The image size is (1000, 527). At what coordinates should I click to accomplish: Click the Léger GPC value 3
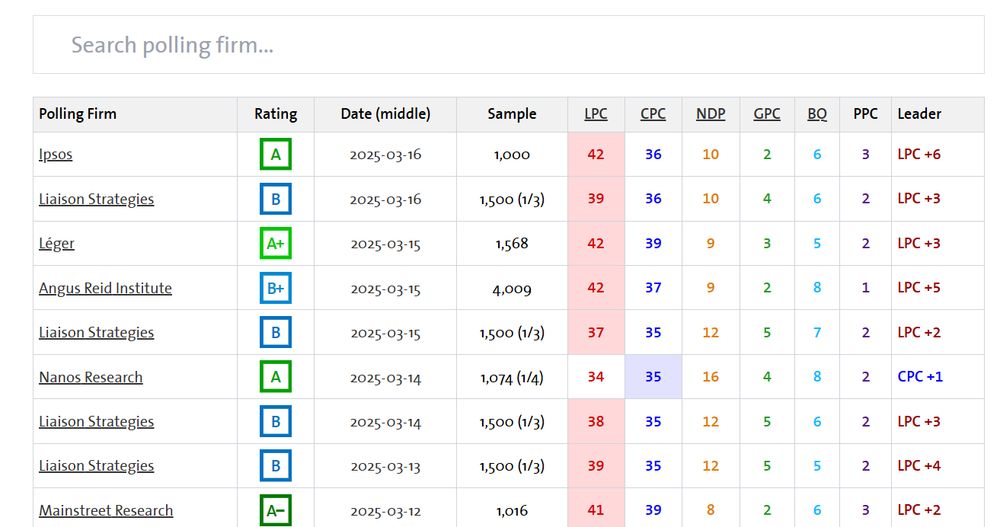(767, 244)
